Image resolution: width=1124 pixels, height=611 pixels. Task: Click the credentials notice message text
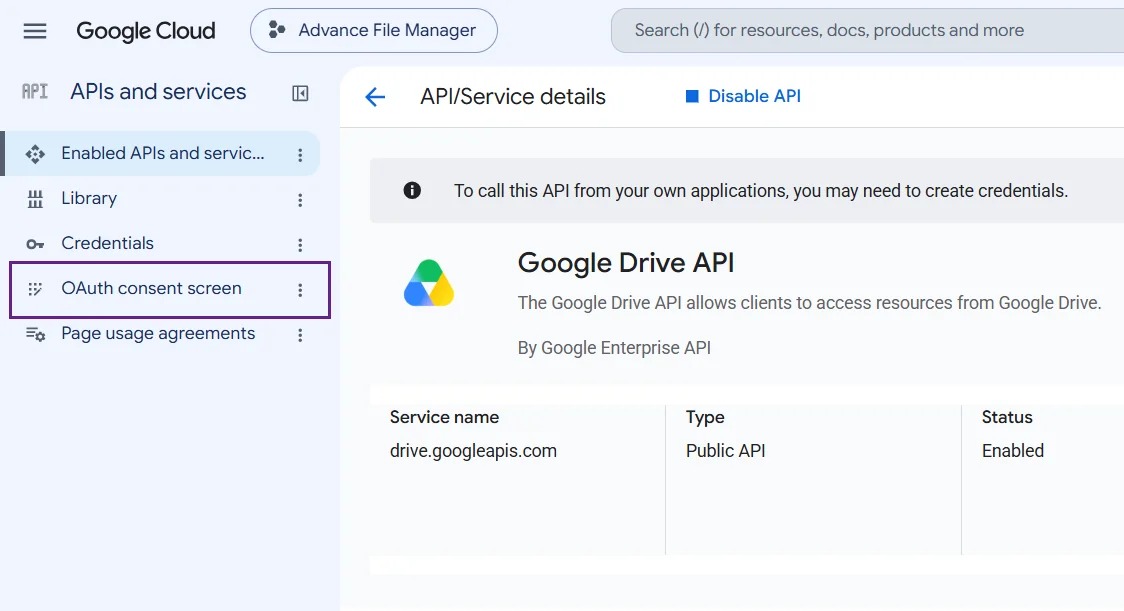[x=761, y=191]
